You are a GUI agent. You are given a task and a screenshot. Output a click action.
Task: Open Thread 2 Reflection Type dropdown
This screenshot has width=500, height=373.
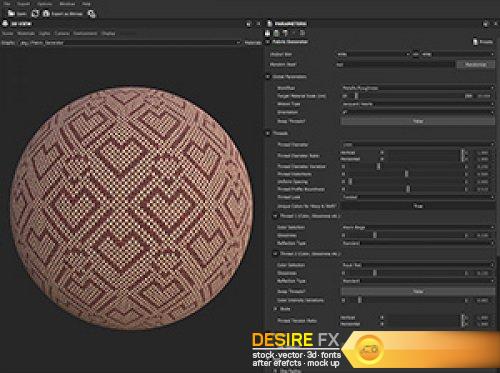[418, 281]
